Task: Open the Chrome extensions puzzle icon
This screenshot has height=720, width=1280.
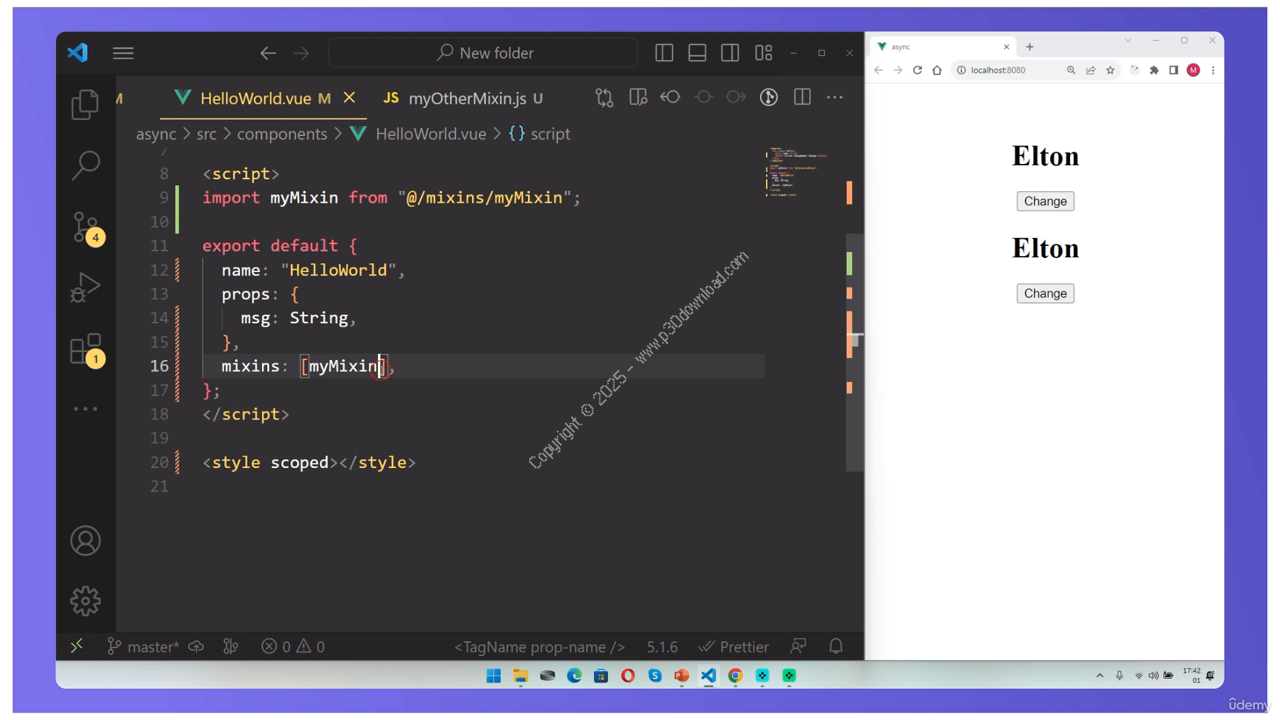Action: [x=1154, y=70]
